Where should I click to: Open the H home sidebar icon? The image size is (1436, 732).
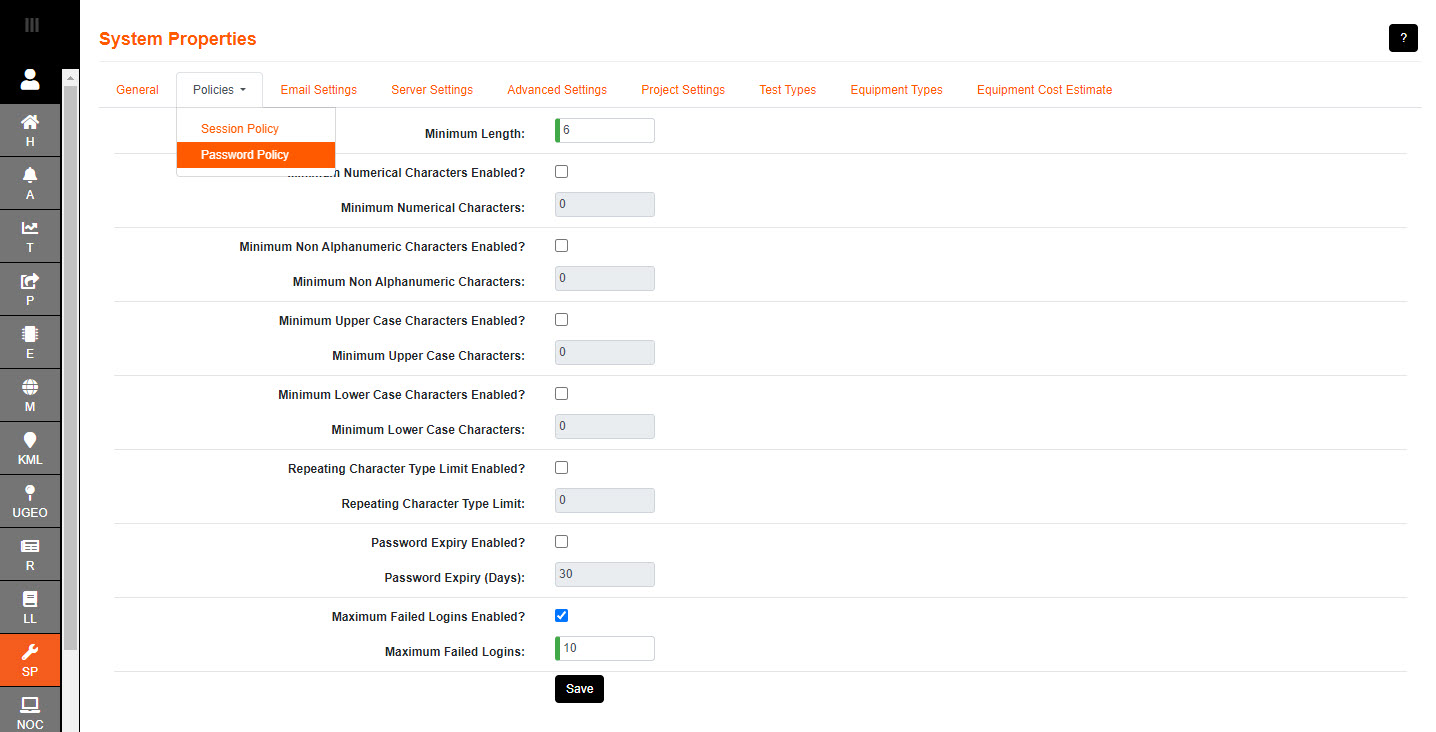30,130
